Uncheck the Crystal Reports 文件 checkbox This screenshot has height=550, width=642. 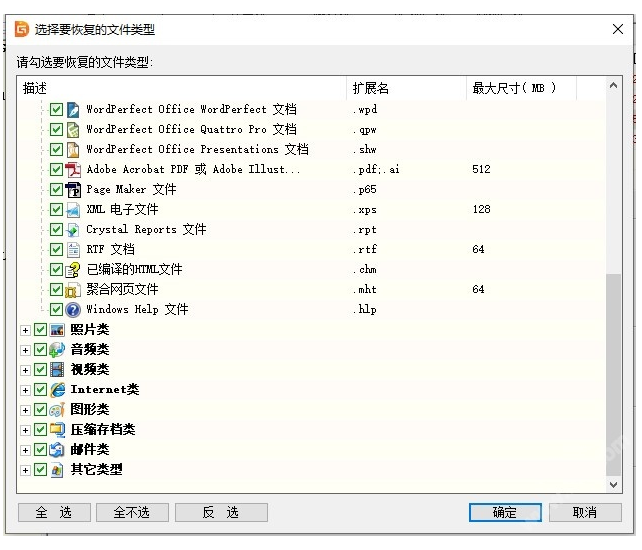(56, 230)
